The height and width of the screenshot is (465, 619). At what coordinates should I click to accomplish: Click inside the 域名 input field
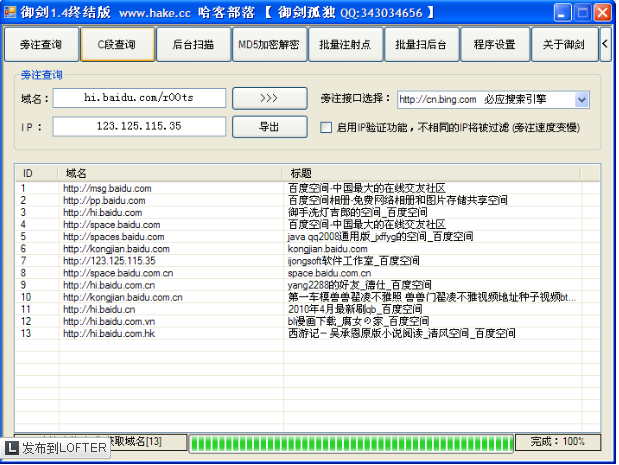139,99
